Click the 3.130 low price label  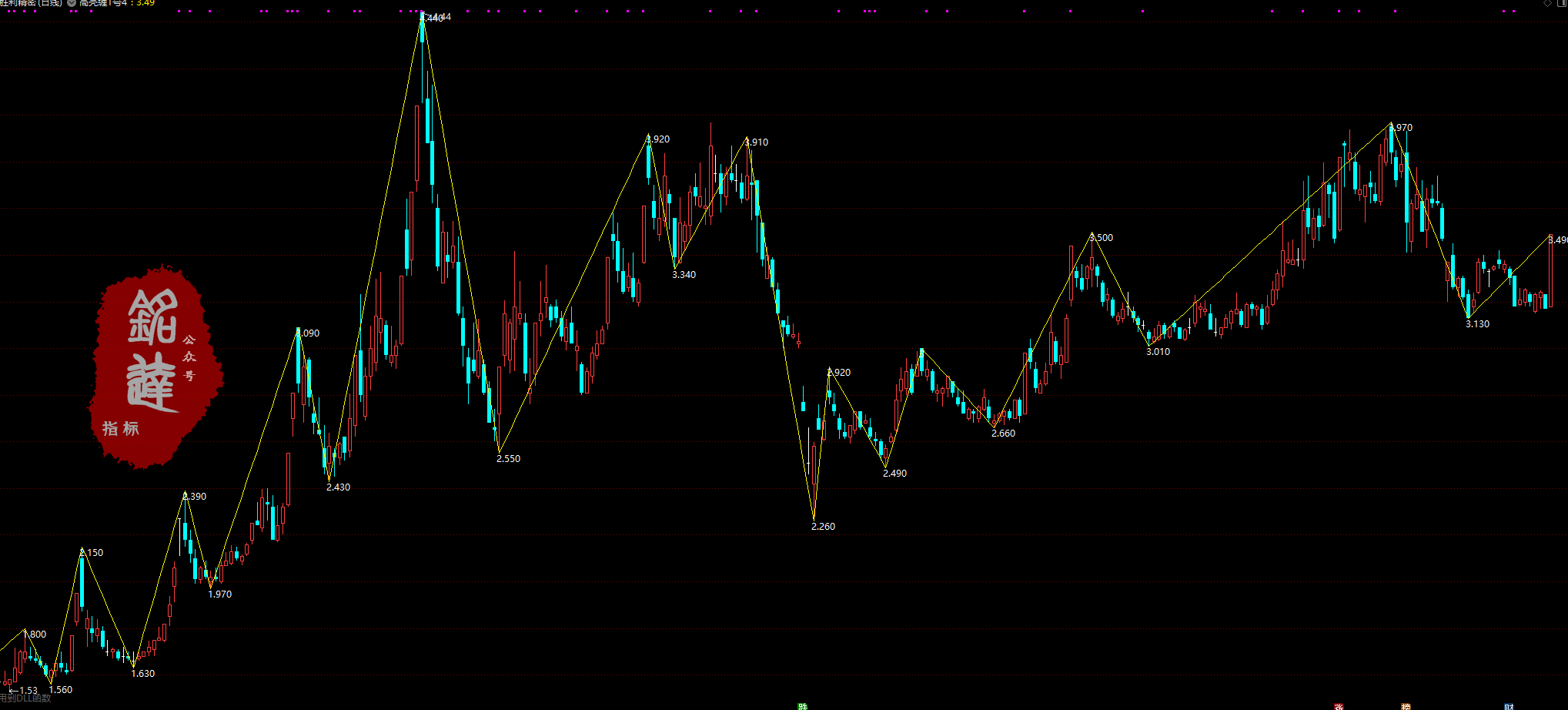[x=1477, y=324]
